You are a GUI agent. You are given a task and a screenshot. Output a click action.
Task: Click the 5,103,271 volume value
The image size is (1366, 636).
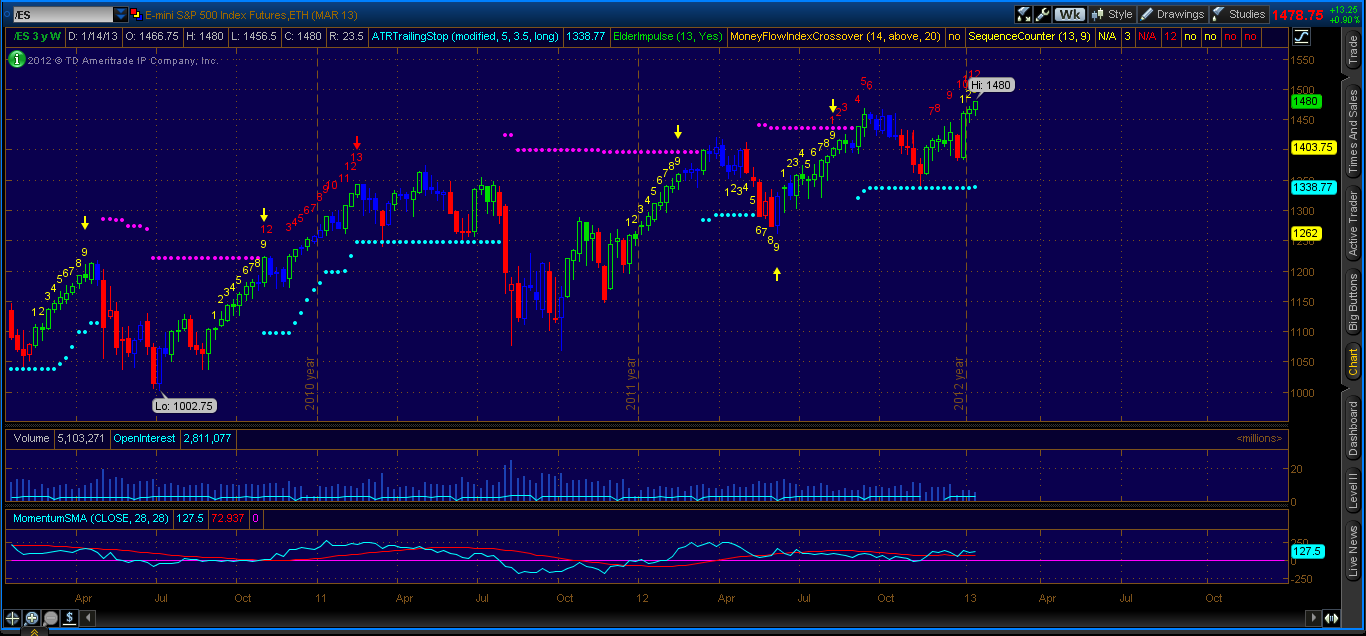tap(79, 438)
